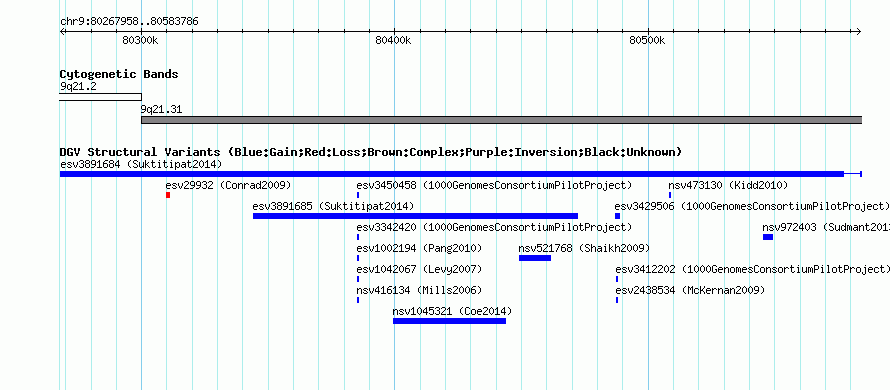The height and width of the screenshot is (390, 890).
Task: Click nsv1045321 (Coe2014) label
Action: pyautogui.click(x=452, y=312)
